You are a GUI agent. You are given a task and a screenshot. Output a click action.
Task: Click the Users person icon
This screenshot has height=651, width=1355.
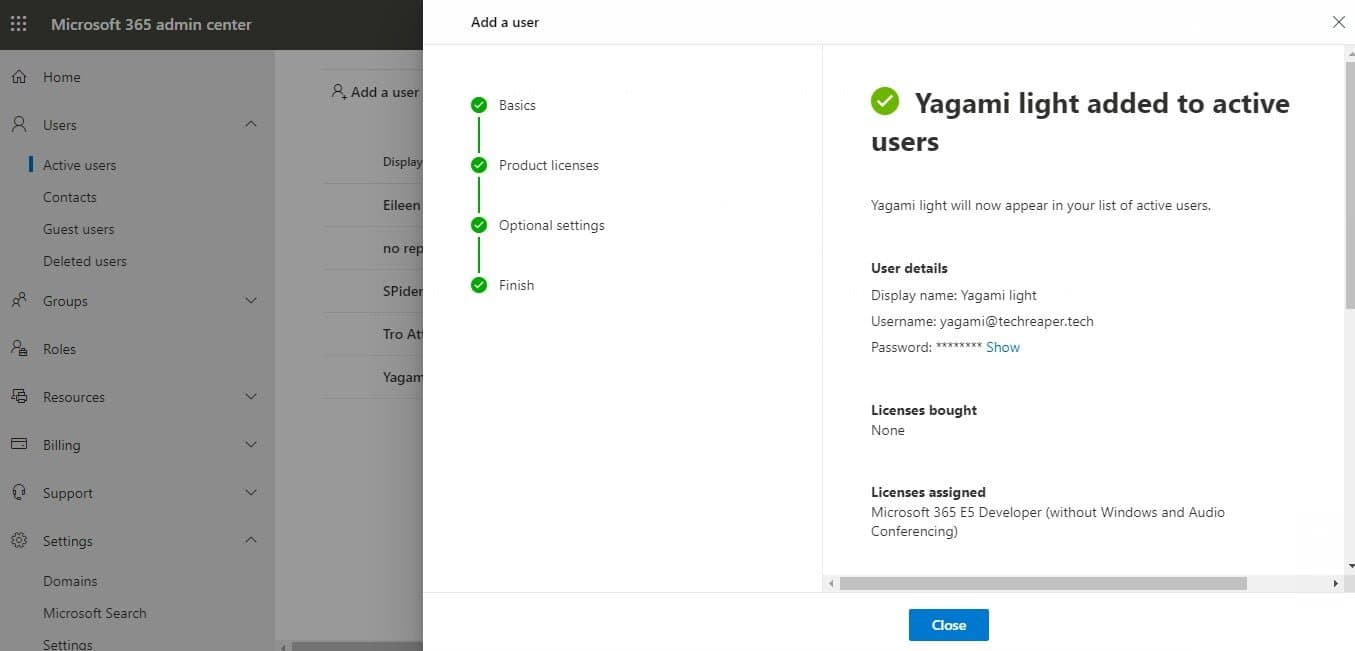point(18,125)
